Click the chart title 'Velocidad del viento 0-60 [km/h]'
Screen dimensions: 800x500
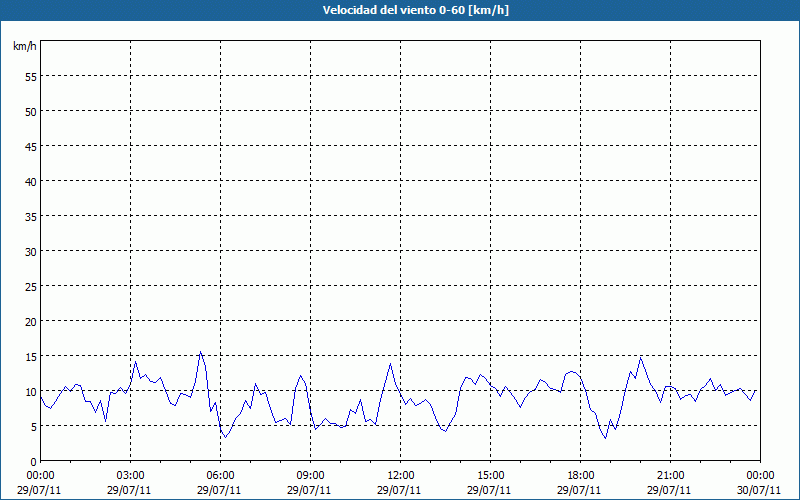[416, 10]
